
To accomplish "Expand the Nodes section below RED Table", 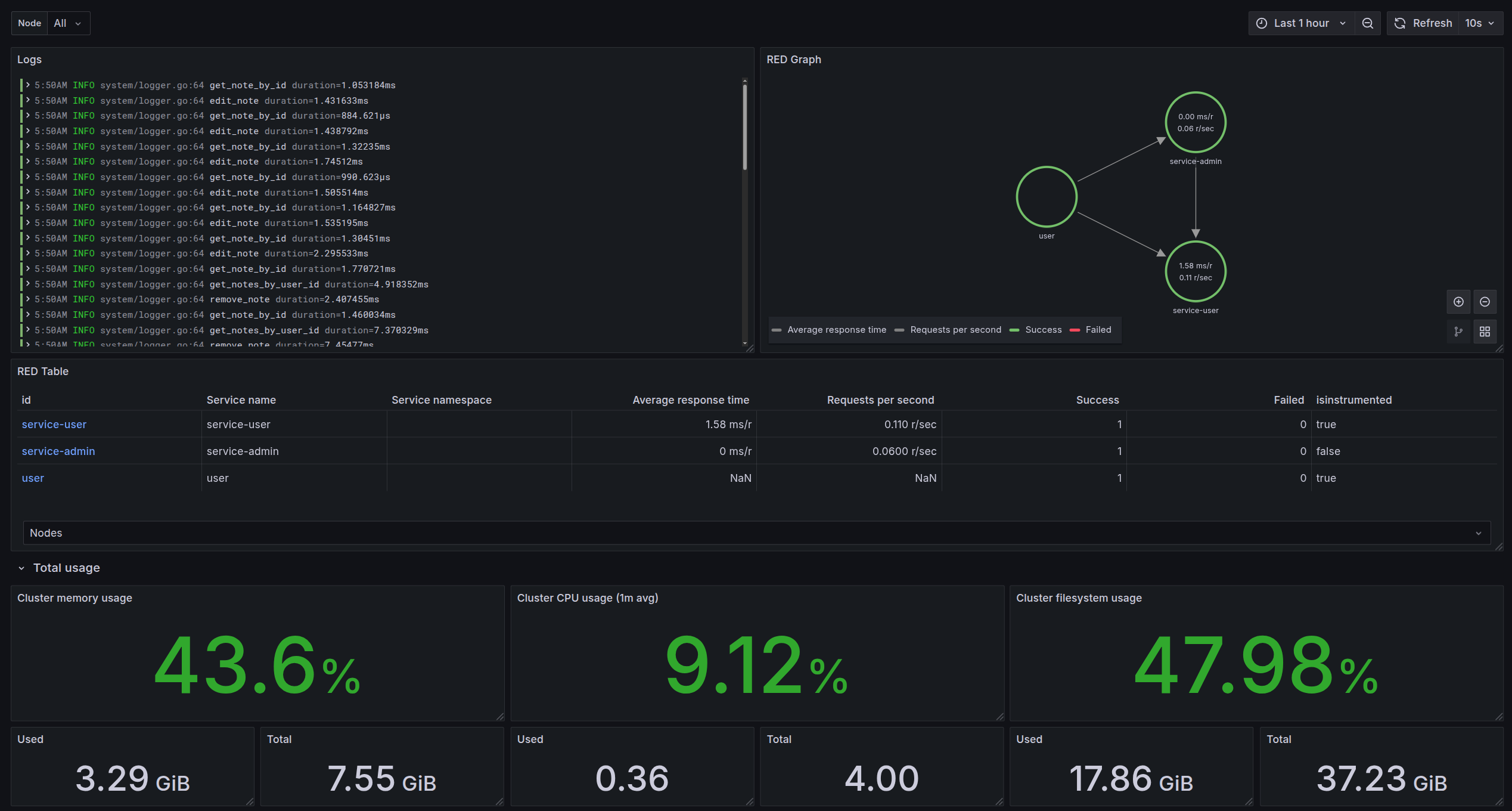I will 1478,533.
